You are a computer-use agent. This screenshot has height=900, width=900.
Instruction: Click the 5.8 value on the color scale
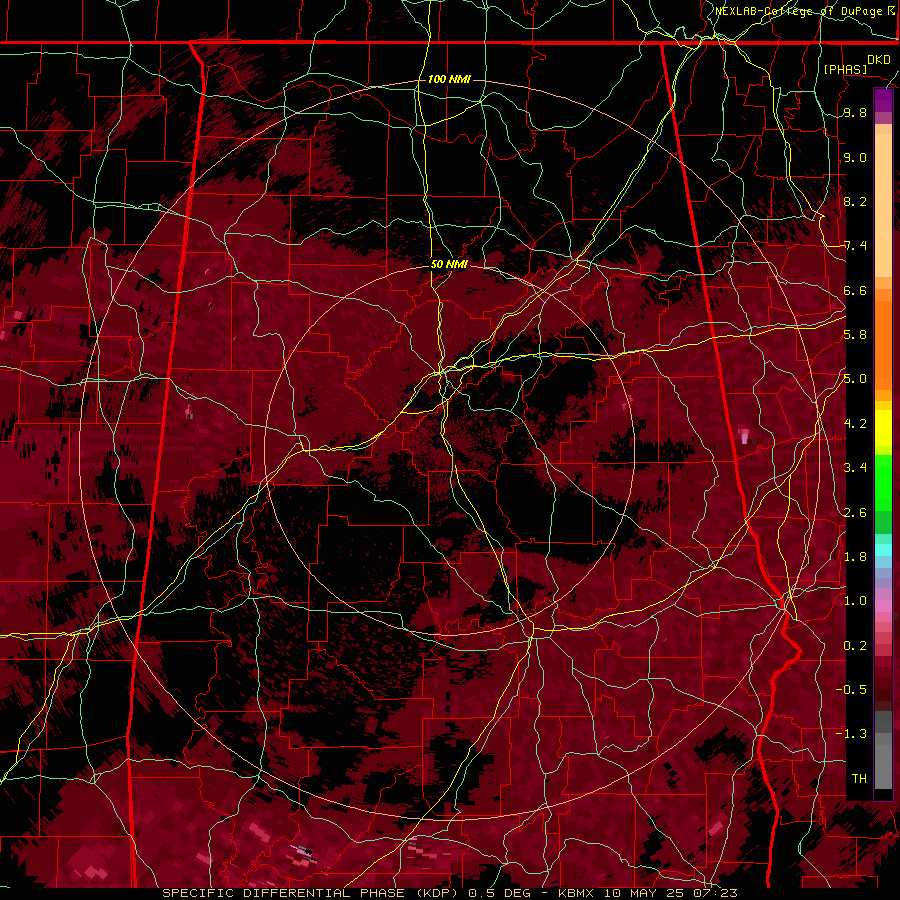pos(855,334)
